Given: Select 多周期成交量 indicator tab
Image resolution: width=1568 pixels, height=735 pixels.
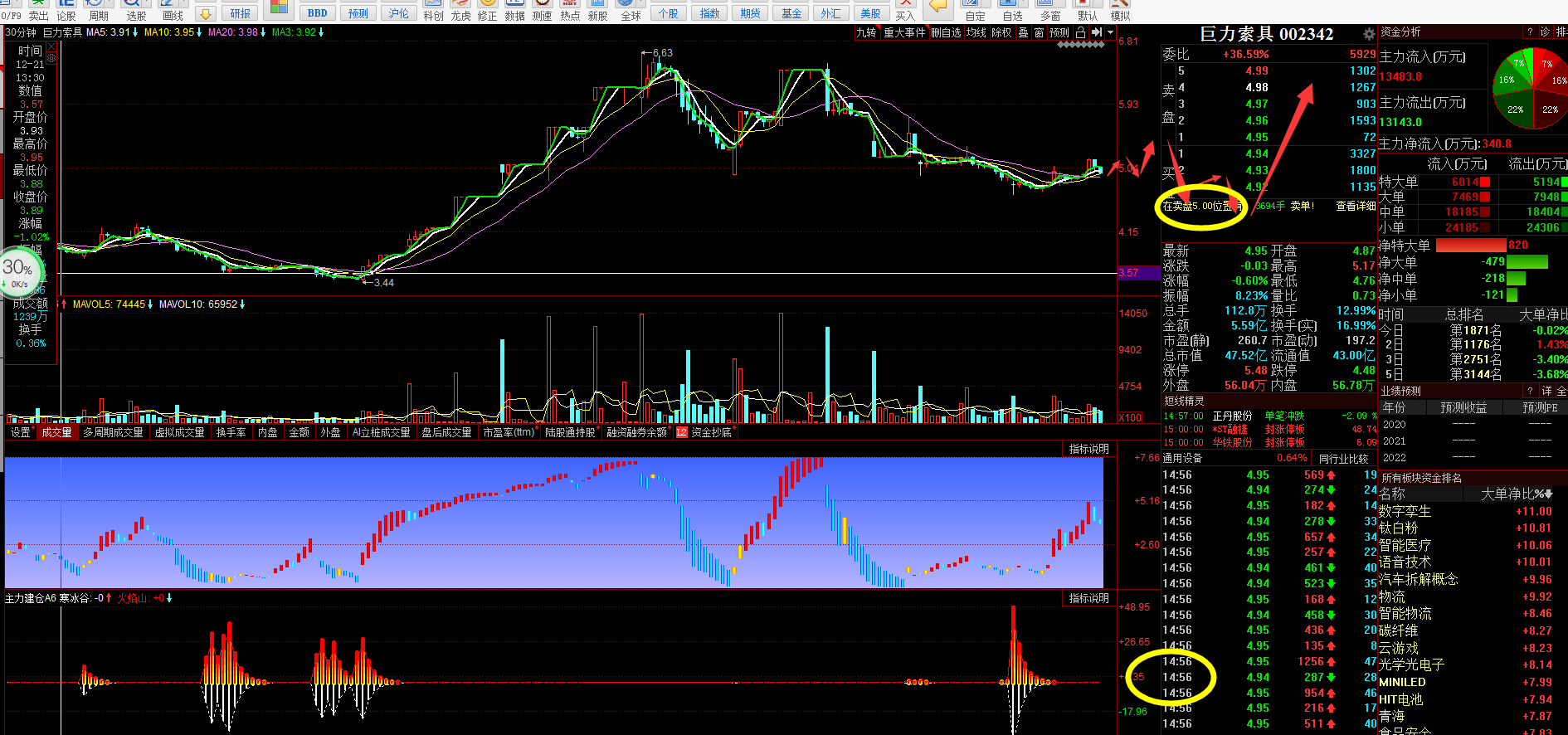Looking at the screenshot, I should pos(113,432).
